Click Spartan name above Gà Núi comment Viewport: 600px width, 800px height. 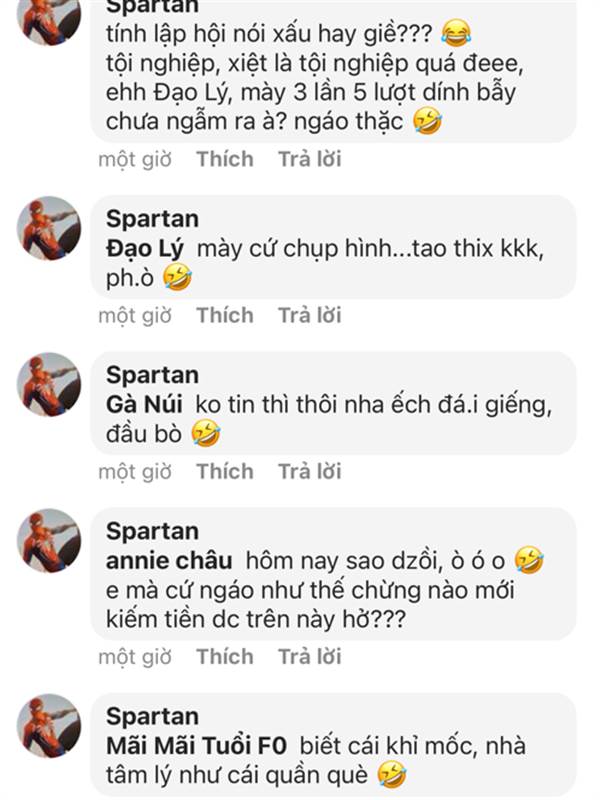[x=152, y=375]
